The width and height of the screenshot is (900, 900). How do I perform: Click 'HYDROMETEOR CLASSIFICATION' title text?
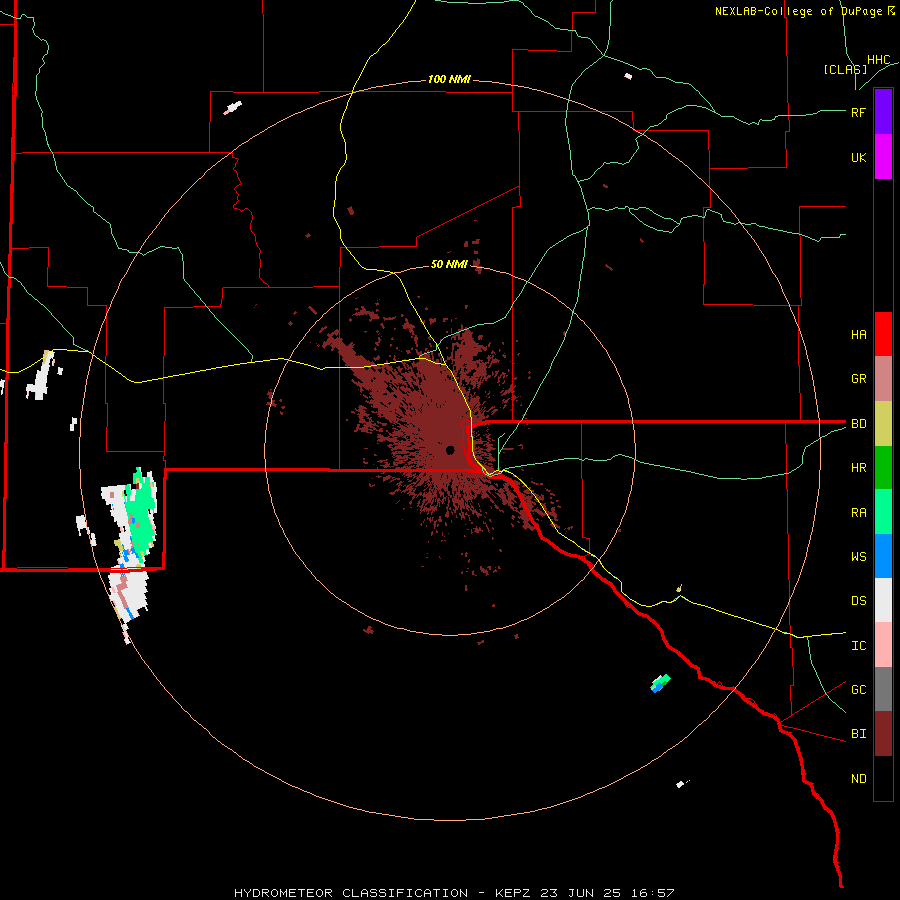click(351, 893)
